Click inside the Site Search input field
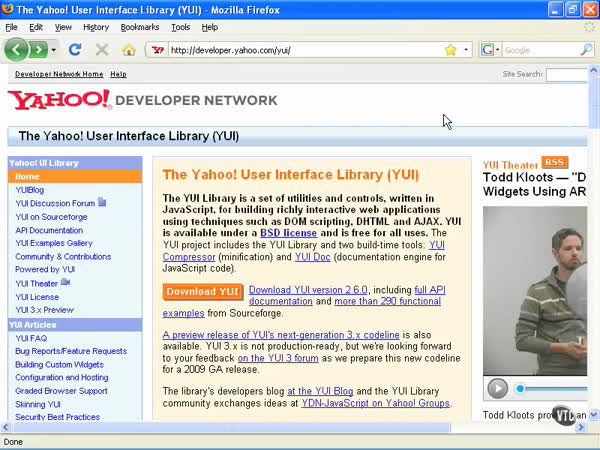This screenshot has width=600, height=450. [x=568, y=75]
